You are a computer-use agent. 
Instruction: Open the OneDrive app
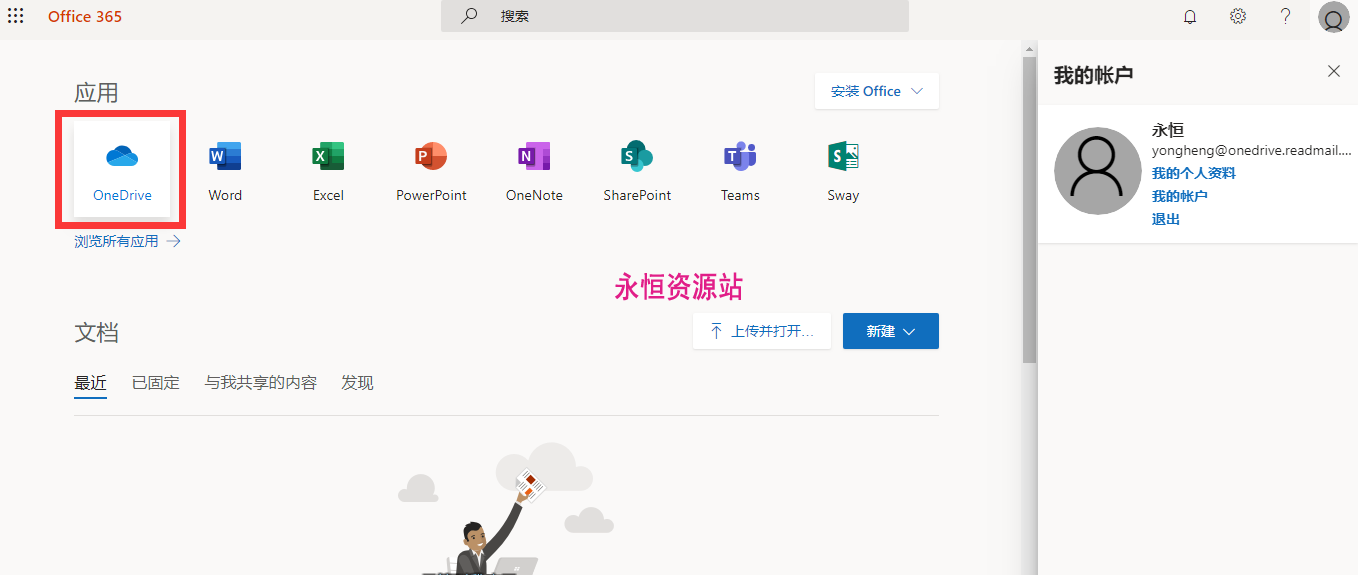[122, 170]
